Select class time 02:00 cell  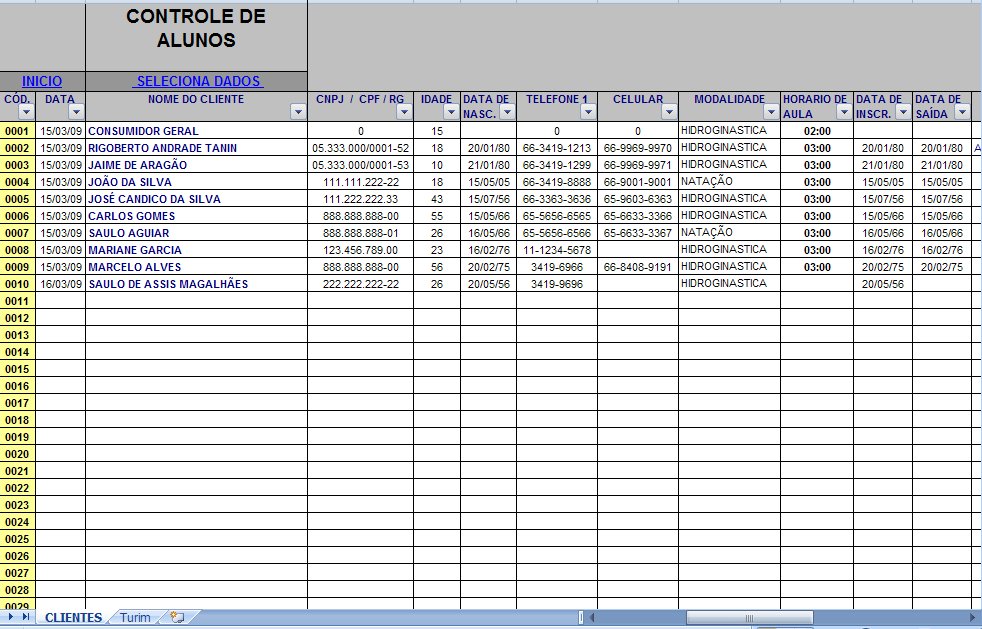coord(817,131)
